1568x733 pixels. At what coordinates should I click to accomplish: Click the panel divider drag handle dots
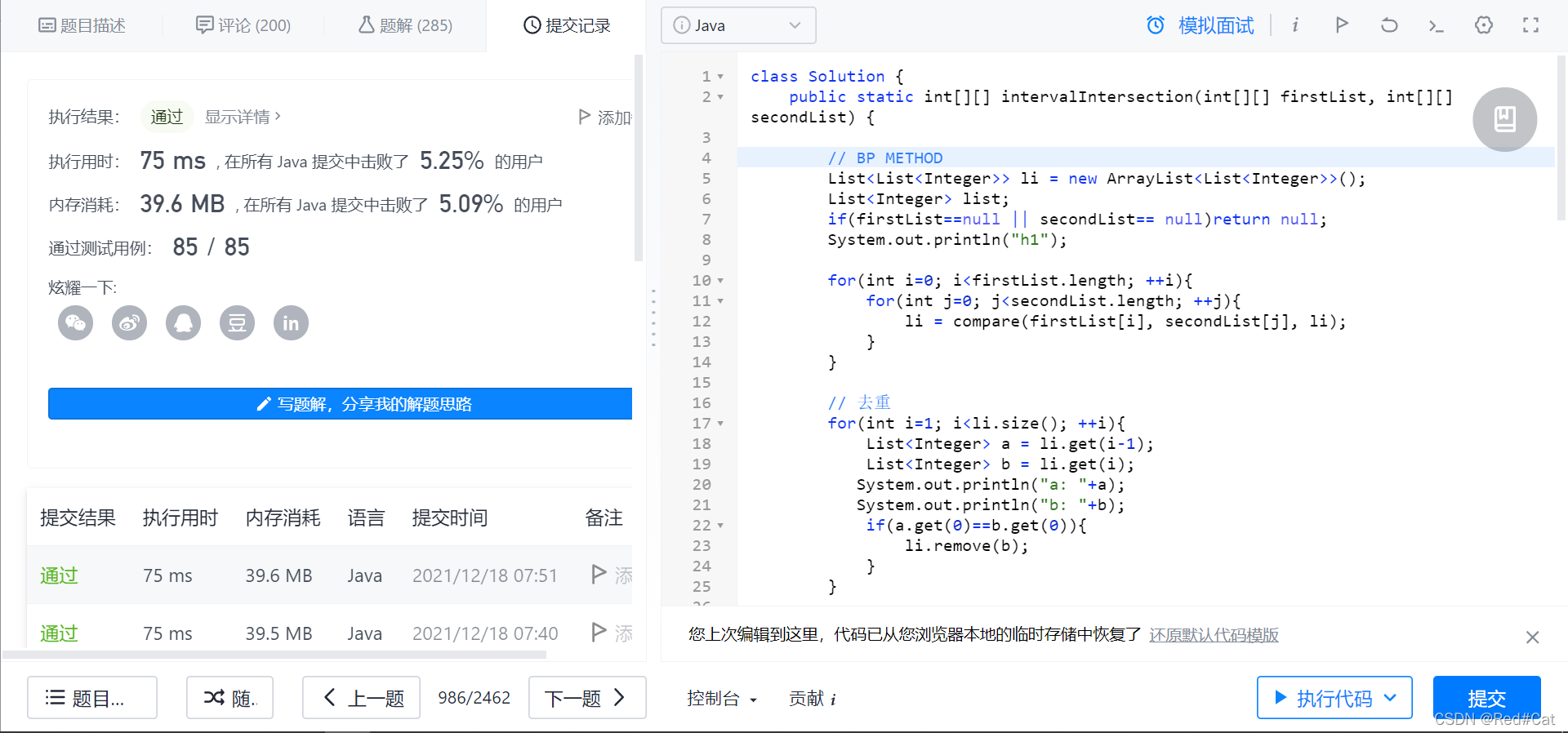tap(653, 318)
